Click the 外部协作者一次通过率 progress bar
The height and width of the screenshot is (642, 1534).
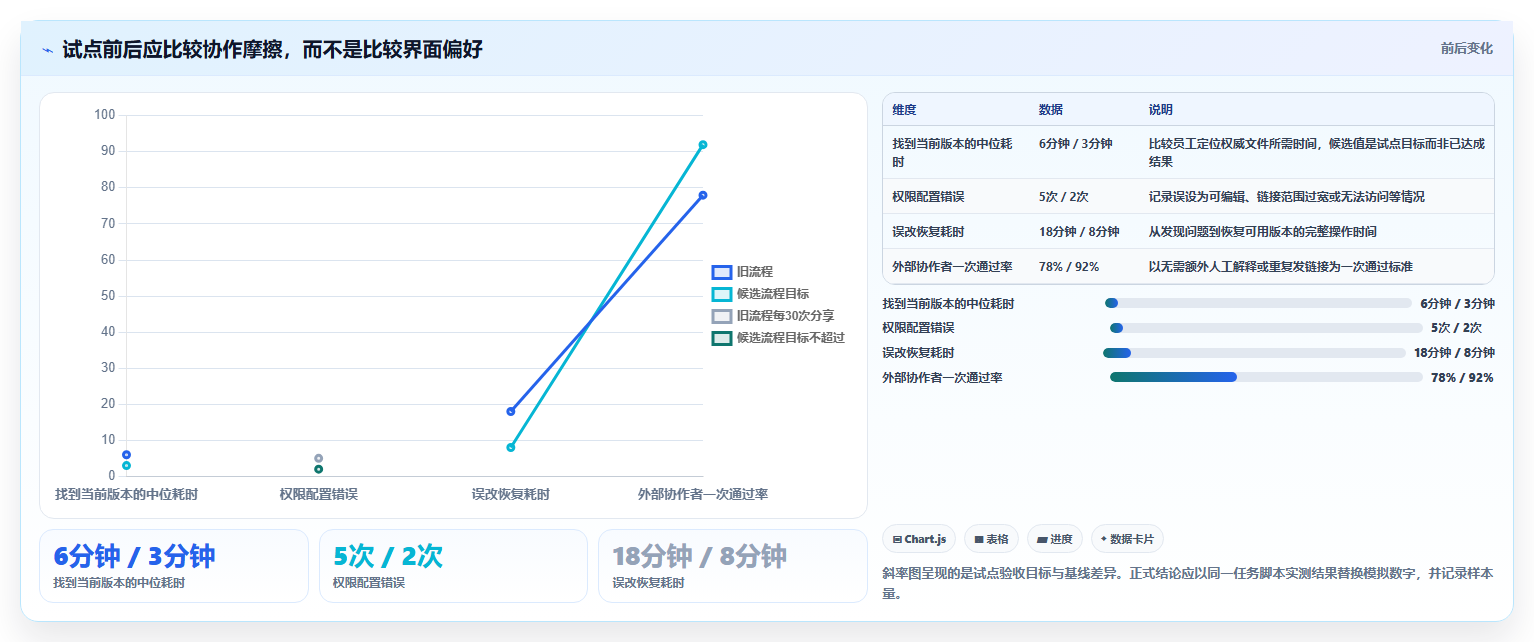(x=1266, y=377)
